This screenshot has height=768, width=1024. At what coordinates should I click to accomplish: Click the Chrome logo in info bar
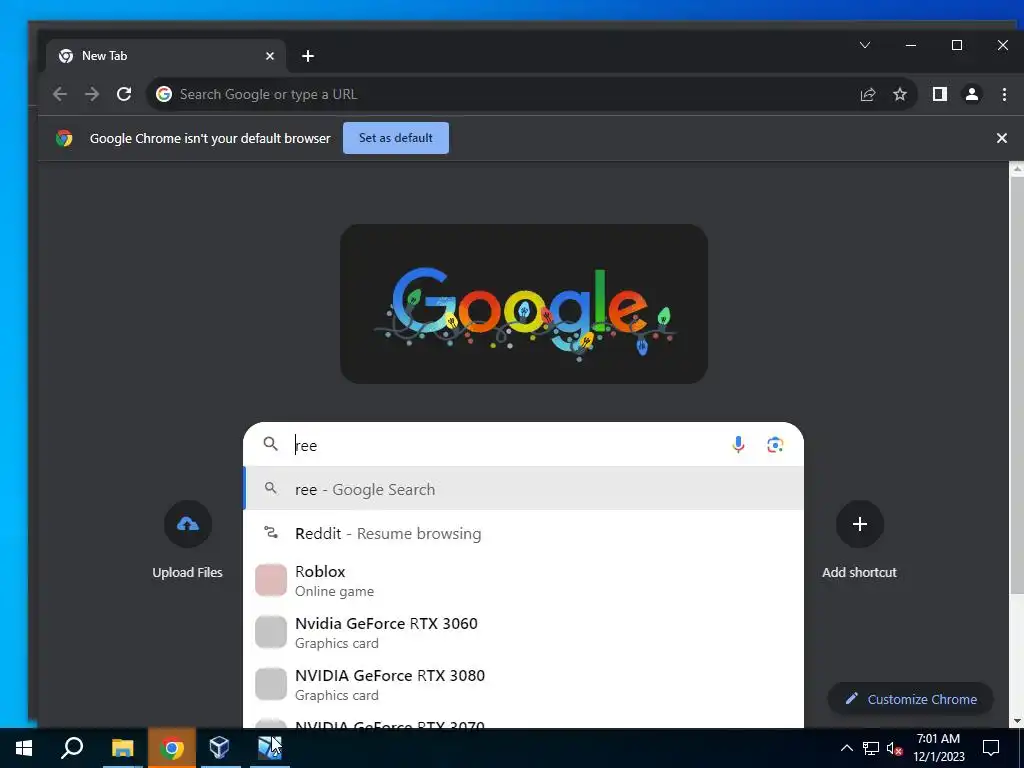pyautogui.click(x=64, y=138)
